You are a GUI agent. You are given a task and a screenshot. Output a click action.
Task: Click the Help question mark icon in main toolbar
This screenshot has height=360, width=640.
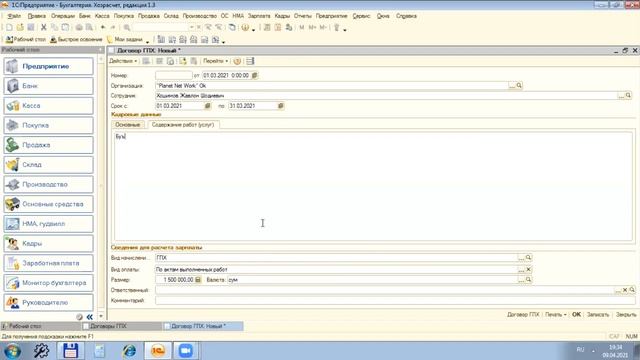click(245, 27)
